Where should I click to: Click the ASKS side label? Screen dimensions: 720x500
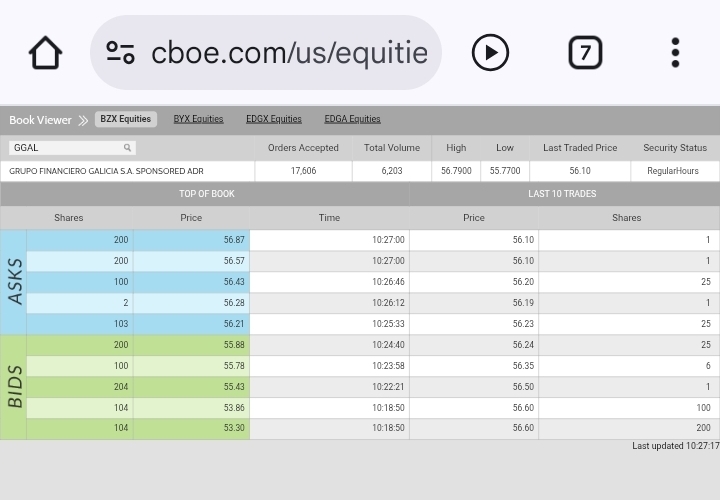[14, 281]
